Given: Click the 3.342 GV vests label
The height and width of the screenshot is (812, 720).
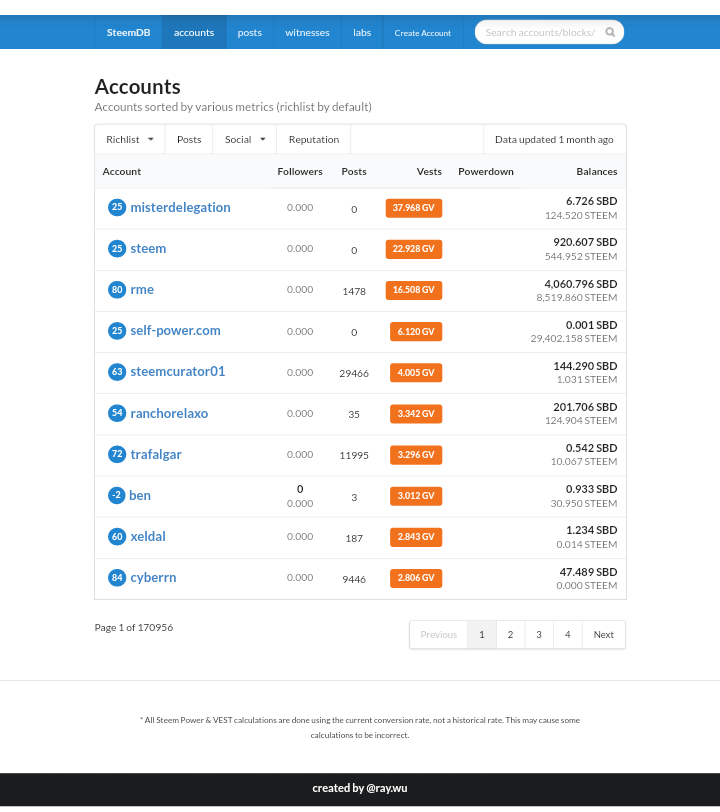Looking at the screenshot, I should (416, 413).
